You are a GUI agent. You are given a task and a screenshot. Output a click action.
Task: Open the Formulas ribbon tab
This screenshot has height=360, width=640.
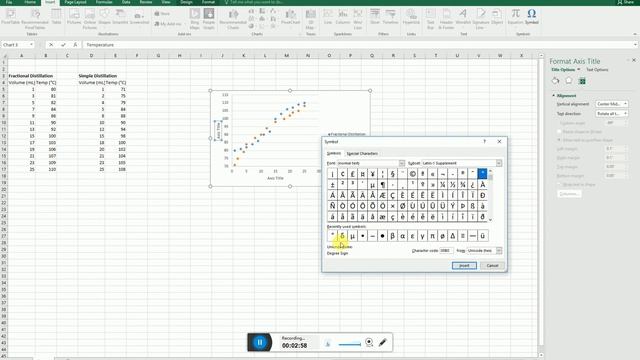[x=104, y=2]
